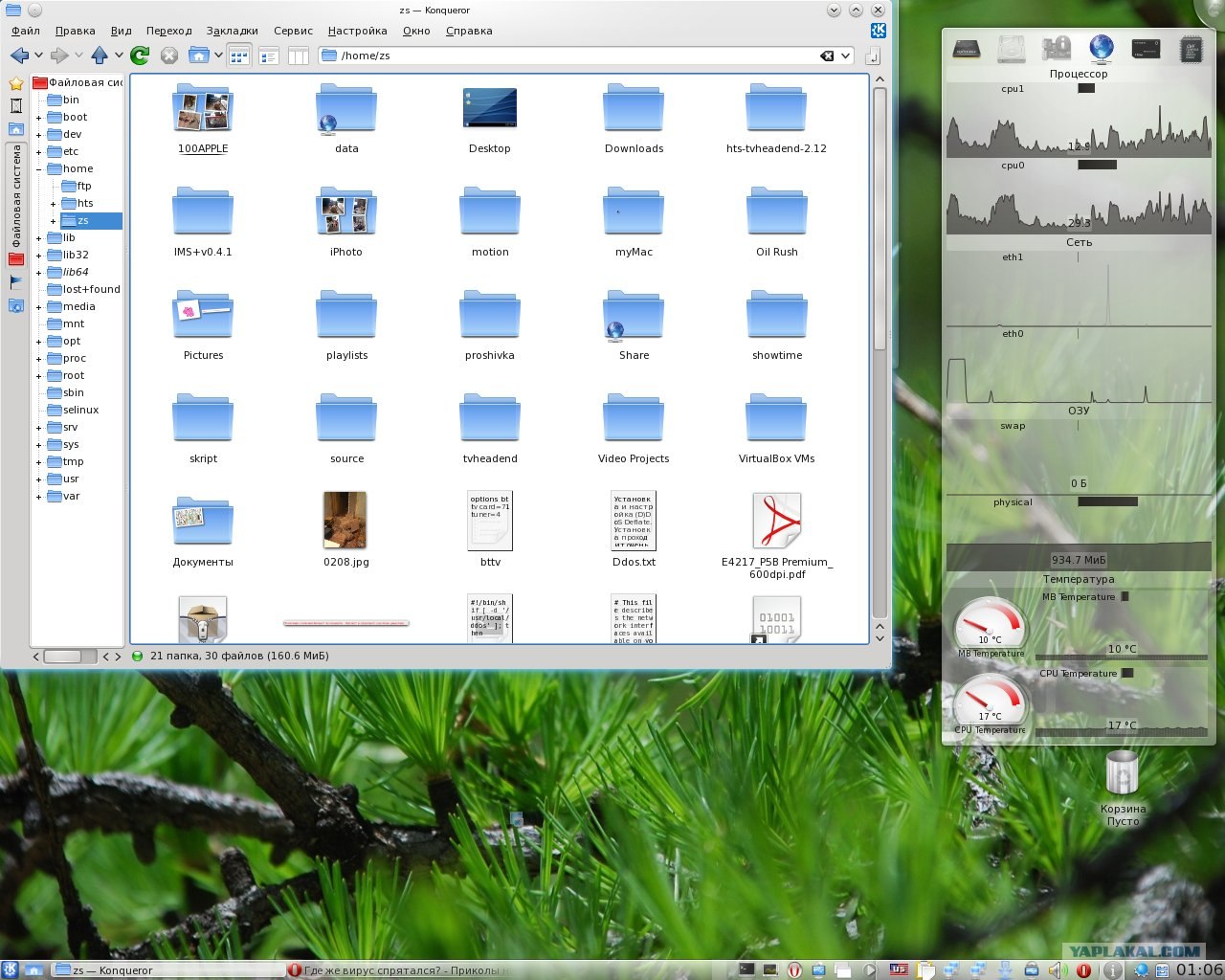Image resolution: width=1225 pixels, height=980 pixels.
Task: Open the Trash (Корзина) desktop icon
Action: pos(1122,790)
